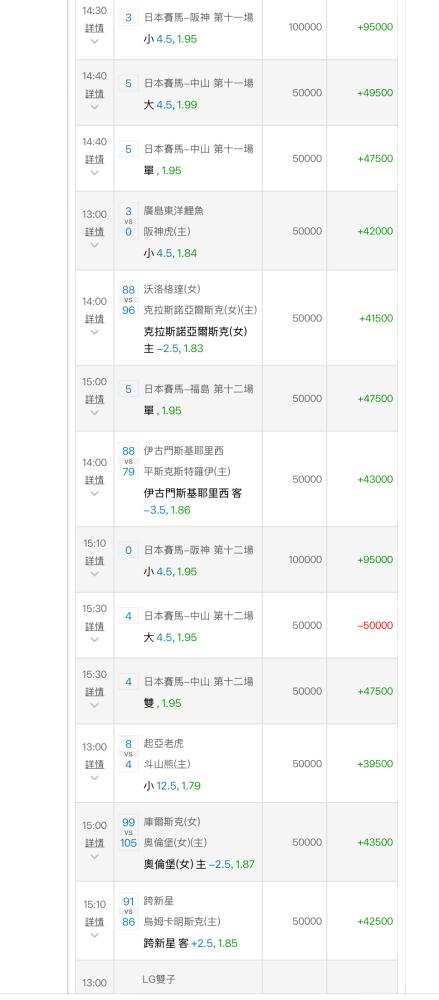Select the 3 vs 0 score box
This screenshot has width=439, height=1000.
point(128,221)
